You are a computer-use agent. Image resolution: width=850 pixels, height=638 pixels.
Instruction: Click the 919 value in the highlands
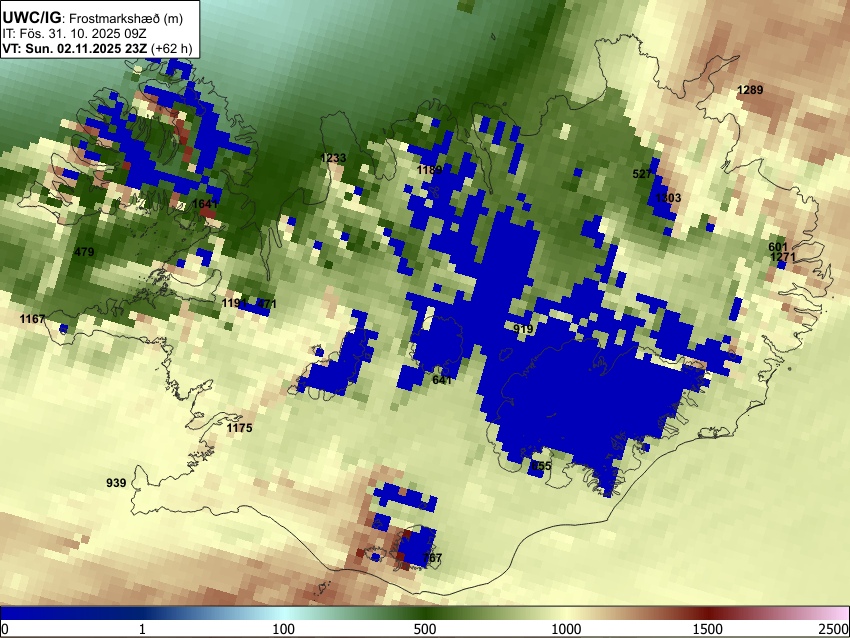click(x=523, y=329)
